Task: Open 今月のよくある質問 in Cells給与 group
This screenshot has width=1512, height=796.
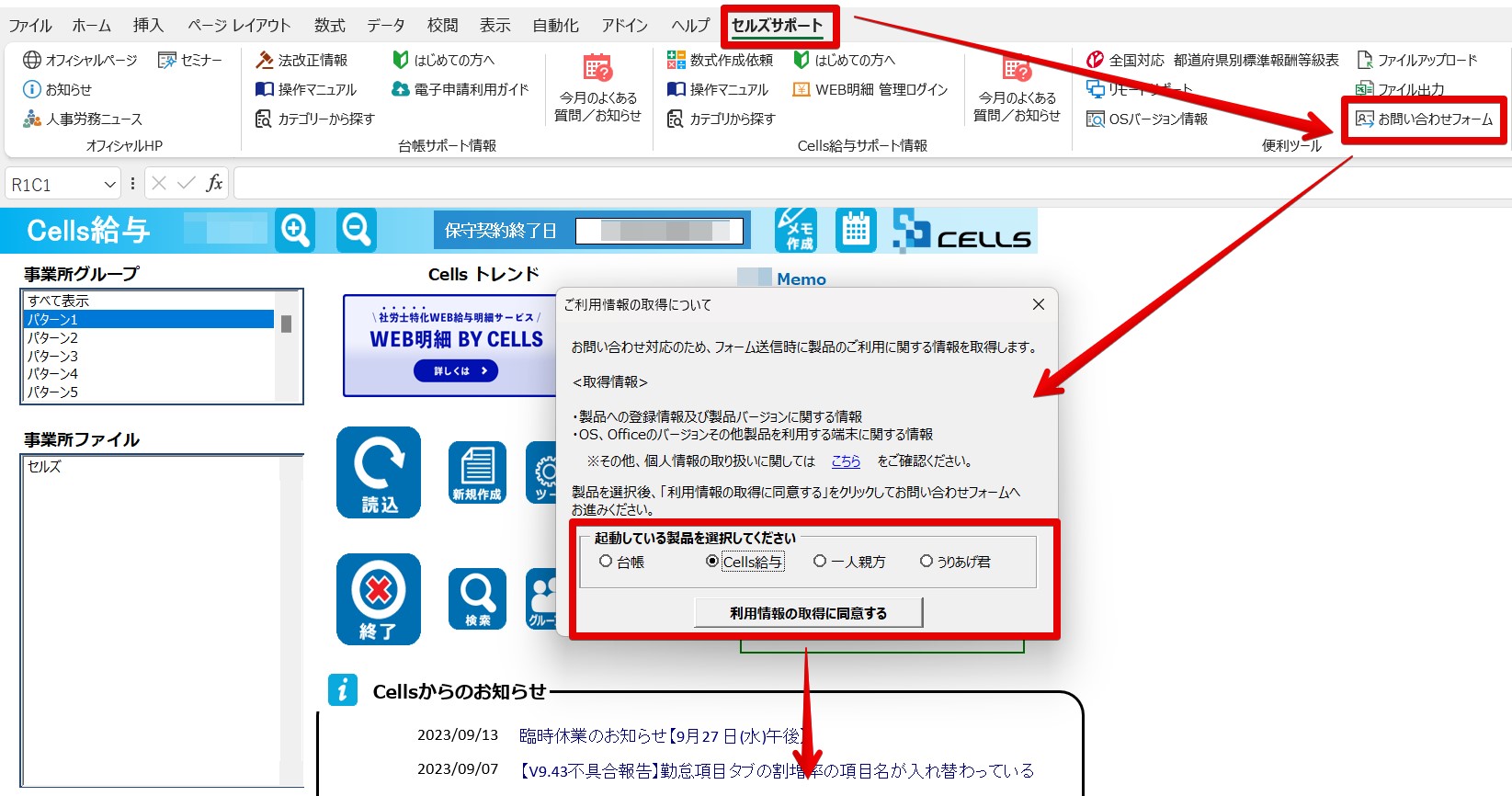Action: 1017,88
